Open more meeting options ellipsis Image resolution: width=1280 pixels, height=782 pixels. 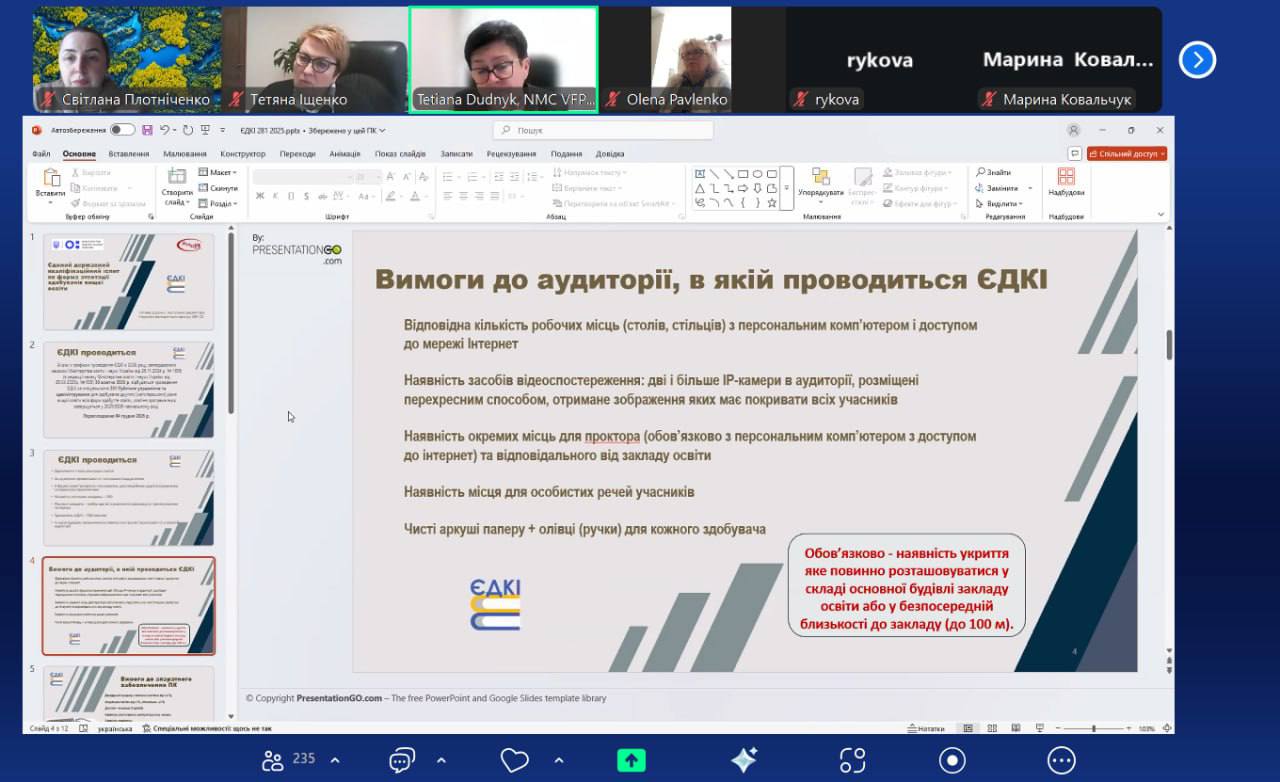[1061, 760]
